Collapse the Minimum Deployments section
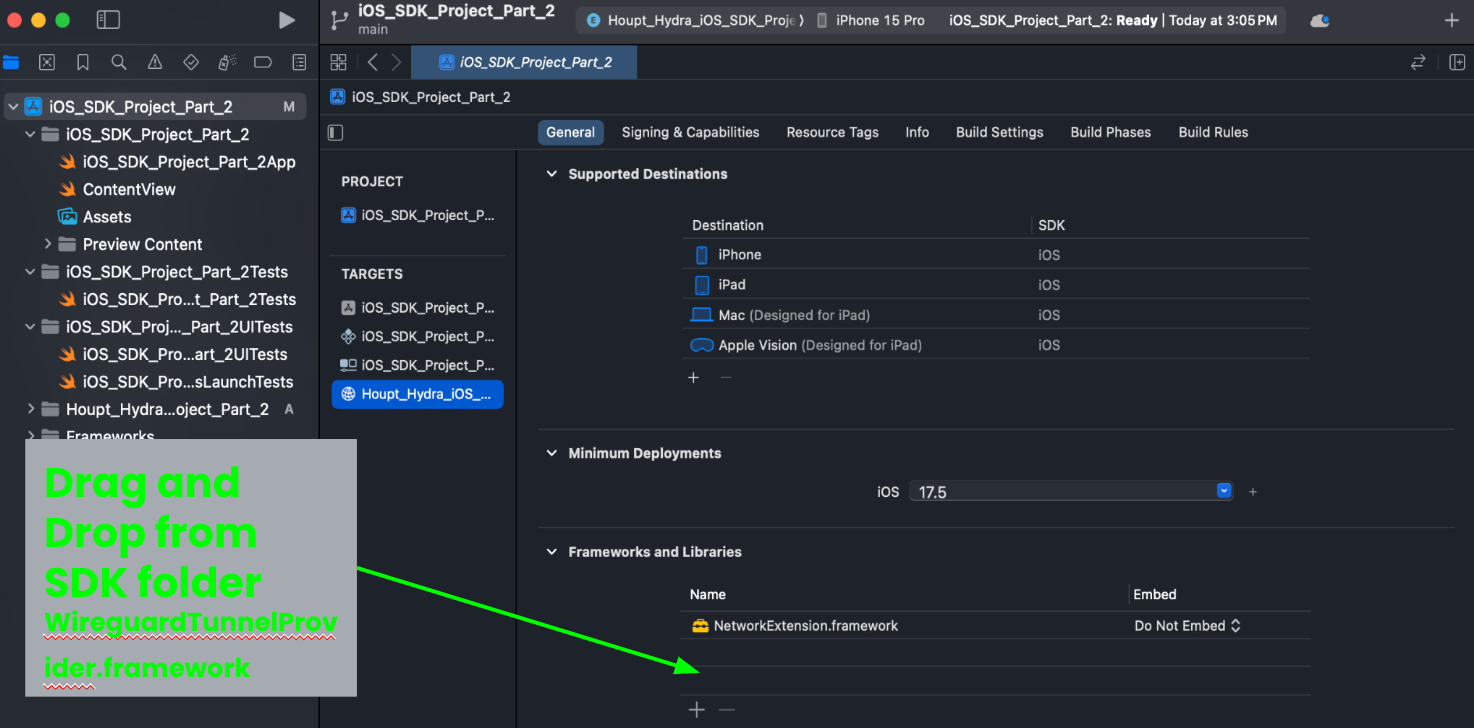The width and height of the screenshot is (1474, 728). [551, 453]
